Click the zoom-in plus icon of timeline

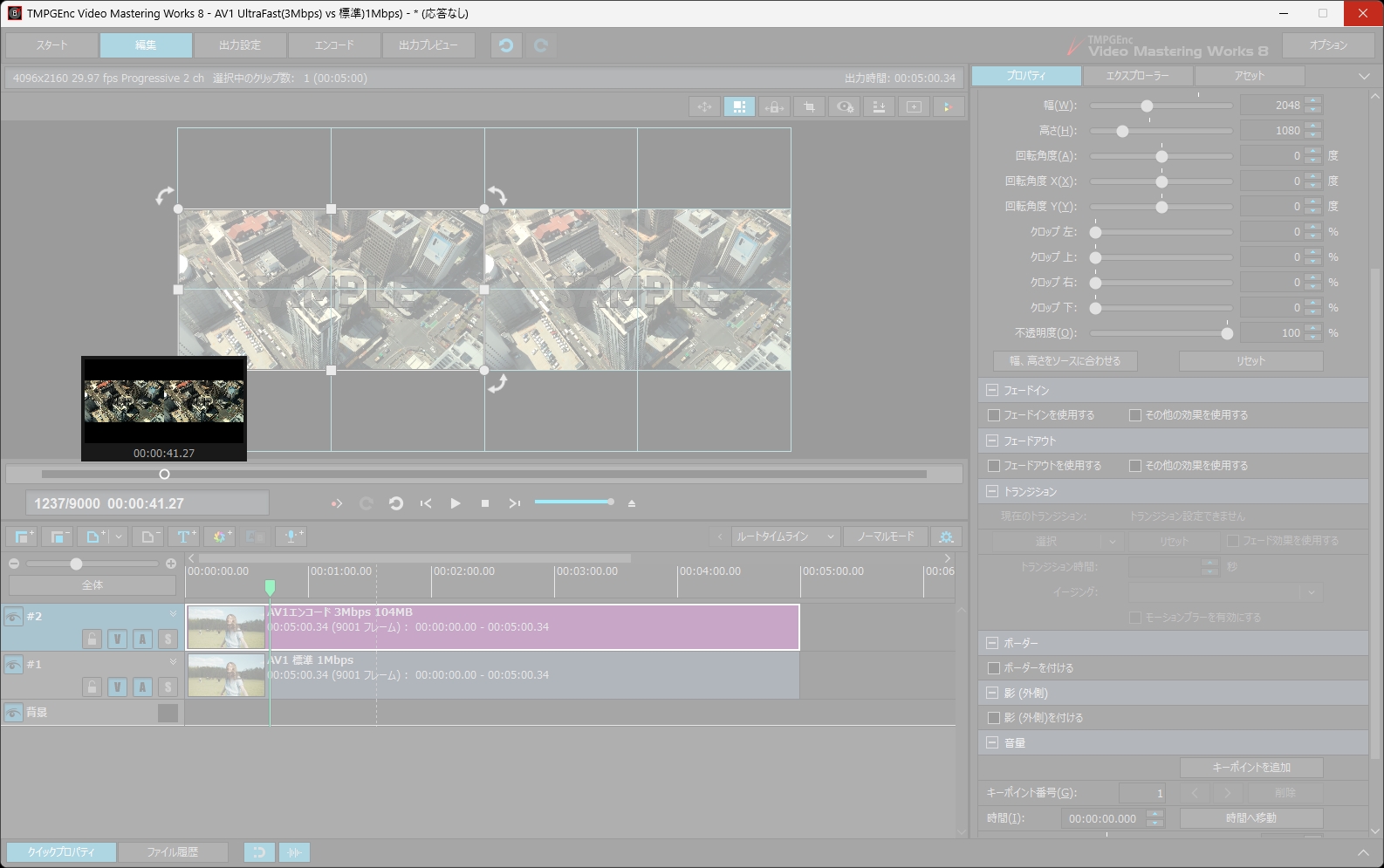point(171,564)
